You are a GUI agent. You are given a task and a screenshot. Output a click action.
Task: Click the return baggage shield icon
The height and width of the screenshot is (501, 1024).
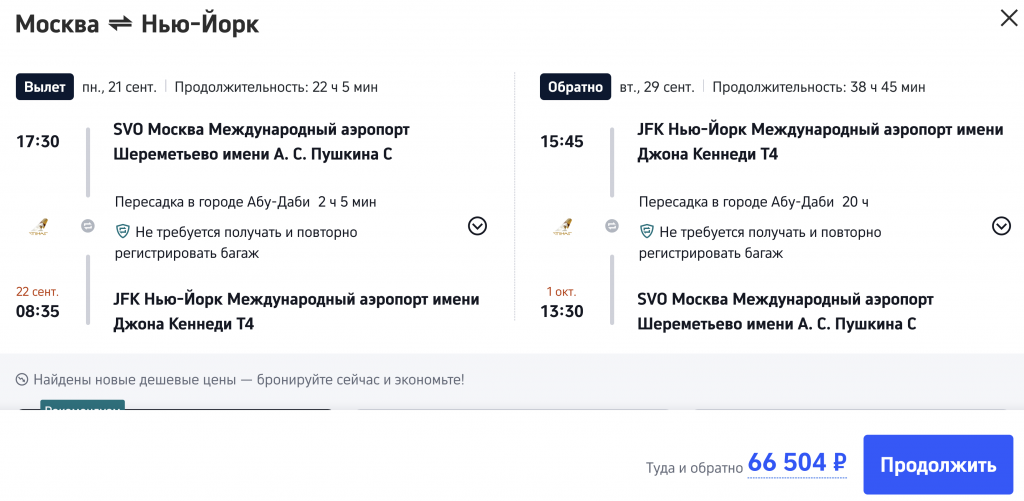[x=647, y=232]
